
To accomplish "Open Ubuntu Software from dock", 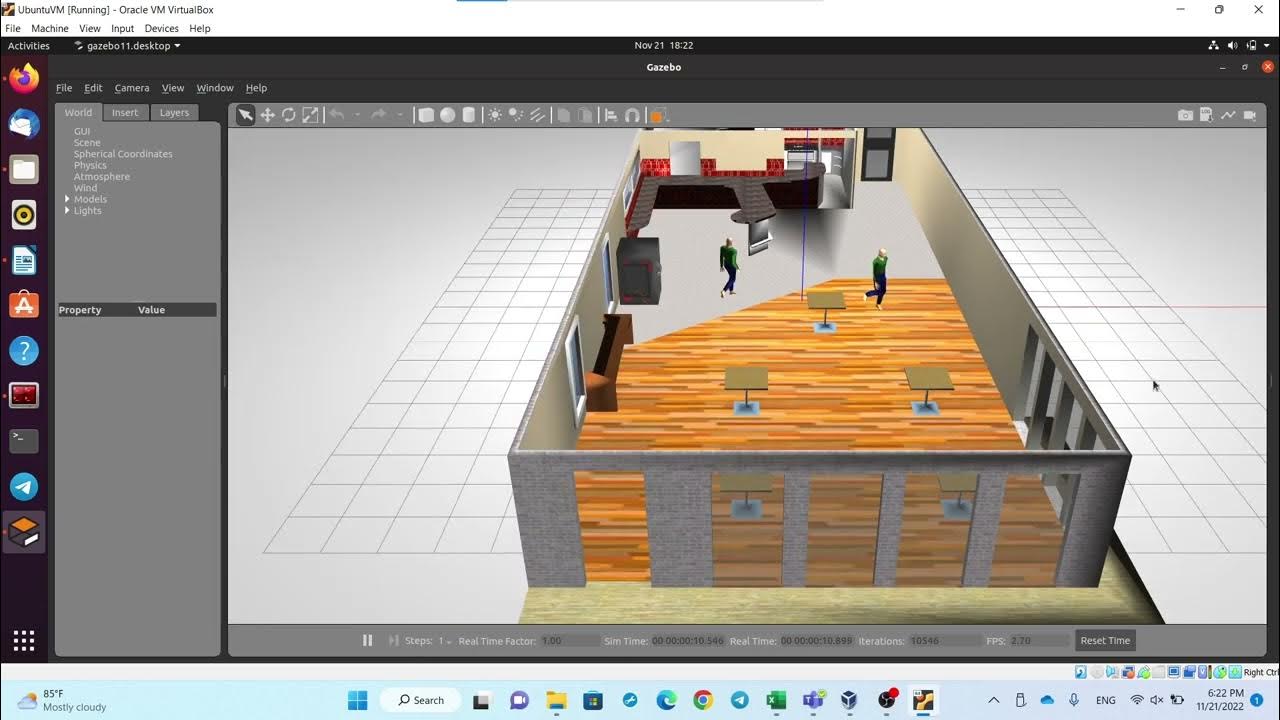I will [24, 304].
